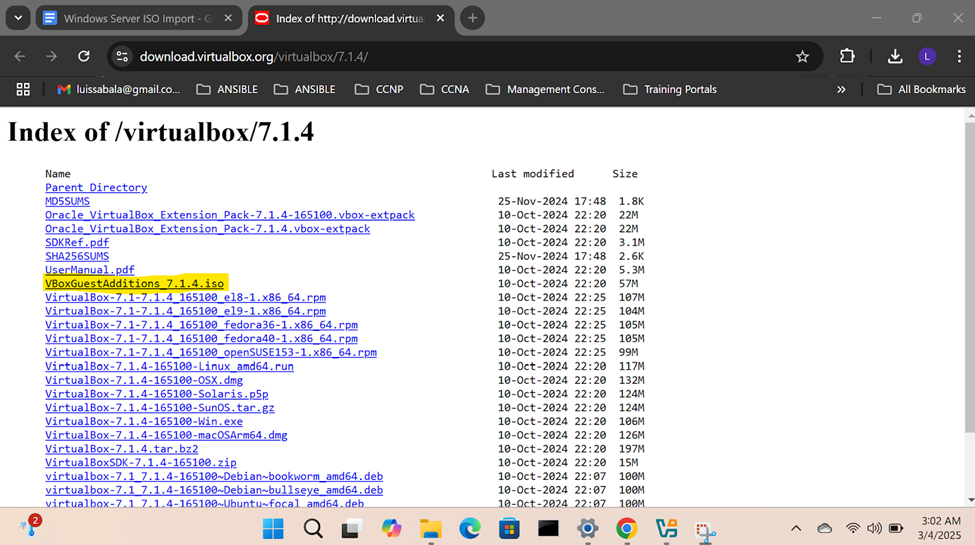The image size is (975, 545).
Task: Download the Debian bullseye amd64 deb
Action: tap(214, 489)
